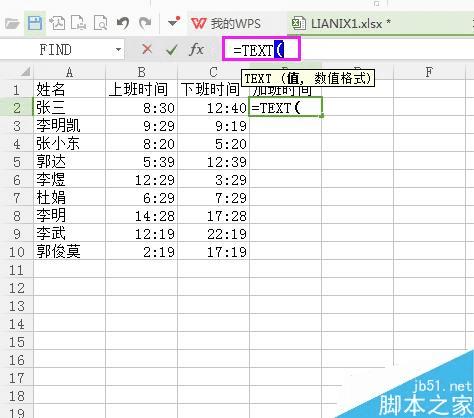Select column F header
The image size is (474, 418).
[x=429, y=72]
